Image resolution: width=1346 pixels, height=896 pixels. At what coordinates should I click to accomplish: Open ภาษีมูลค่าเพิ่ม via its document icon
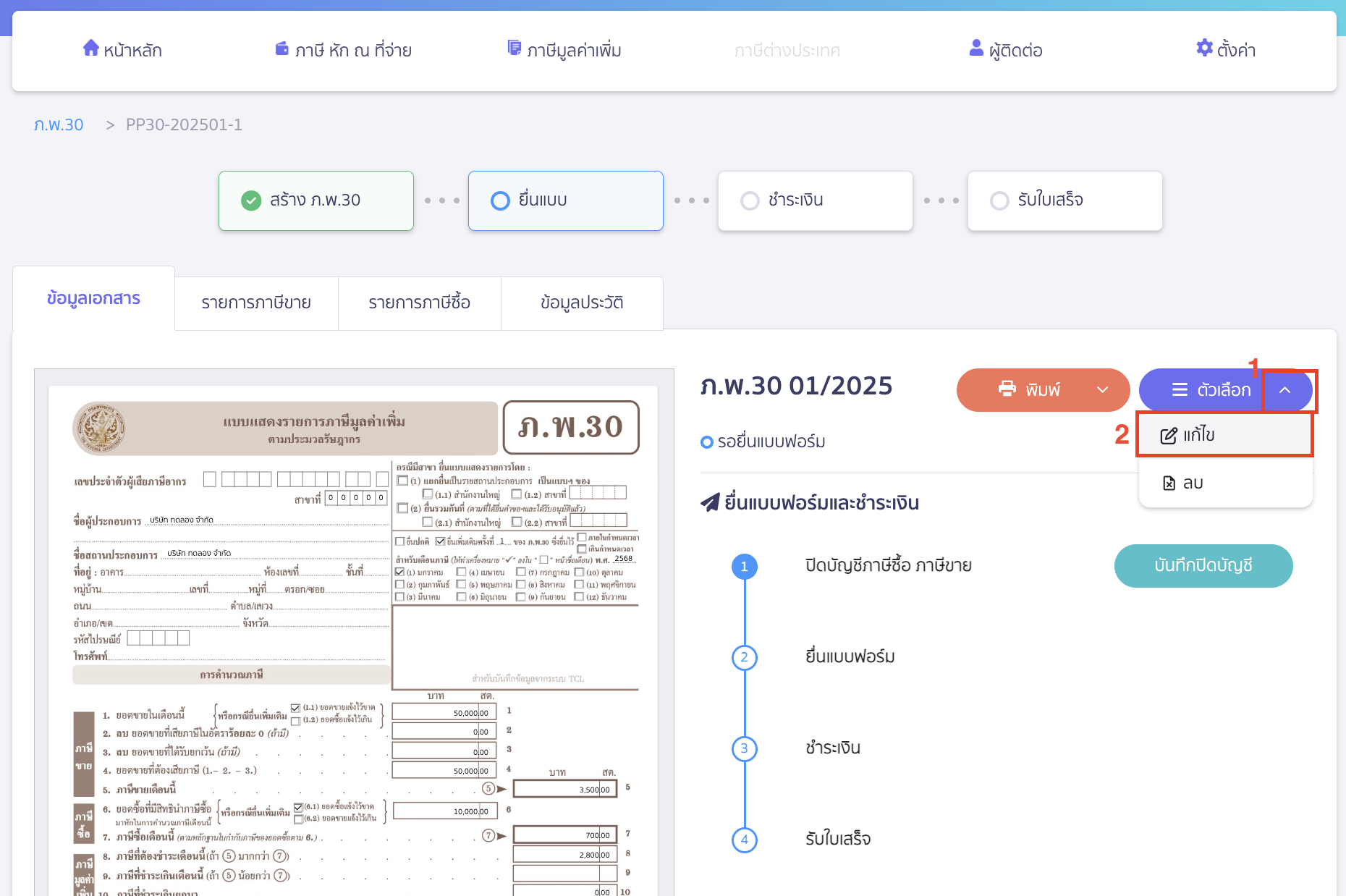pos(515,48)
